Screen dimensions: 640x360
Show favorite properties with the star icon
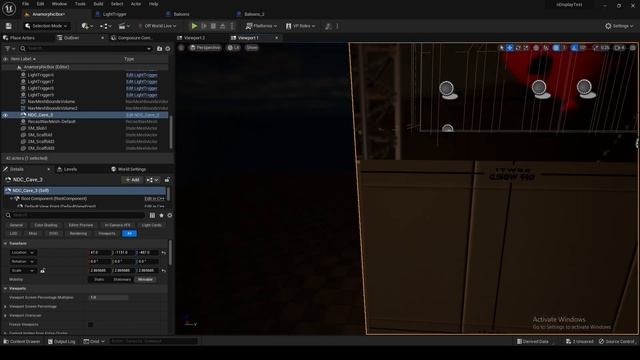click(161, 215)
